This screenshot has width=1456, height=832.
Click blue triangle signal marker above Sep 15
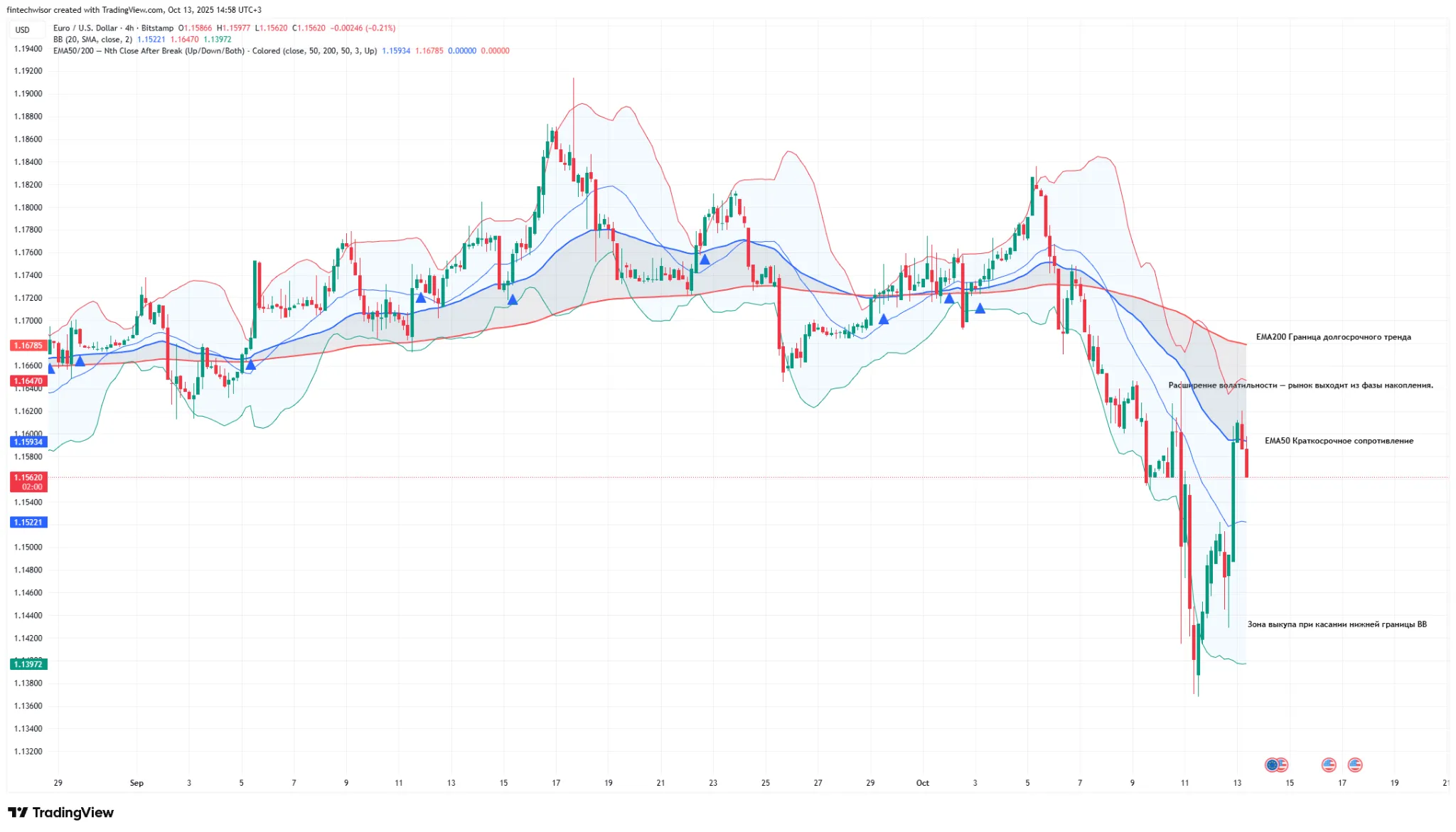[x=513, y=300]
